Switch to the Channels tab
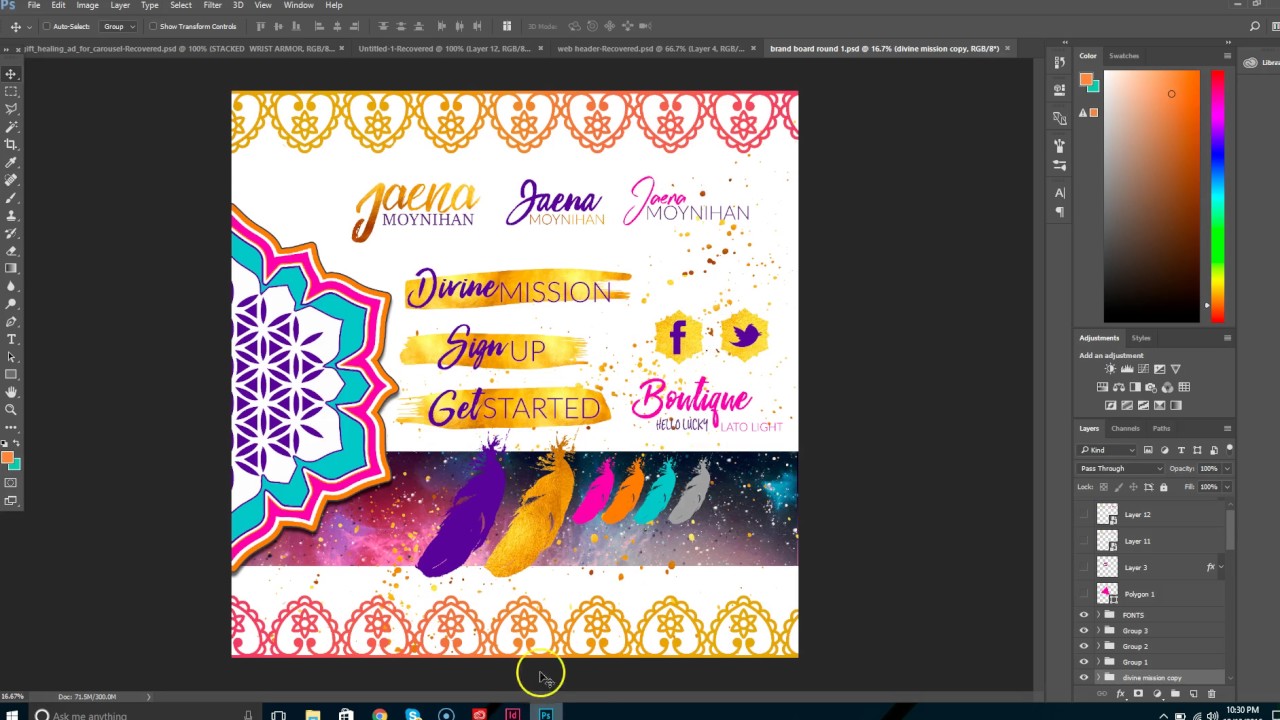Screen dimensions: 1280x720 tap(1125, 428)
